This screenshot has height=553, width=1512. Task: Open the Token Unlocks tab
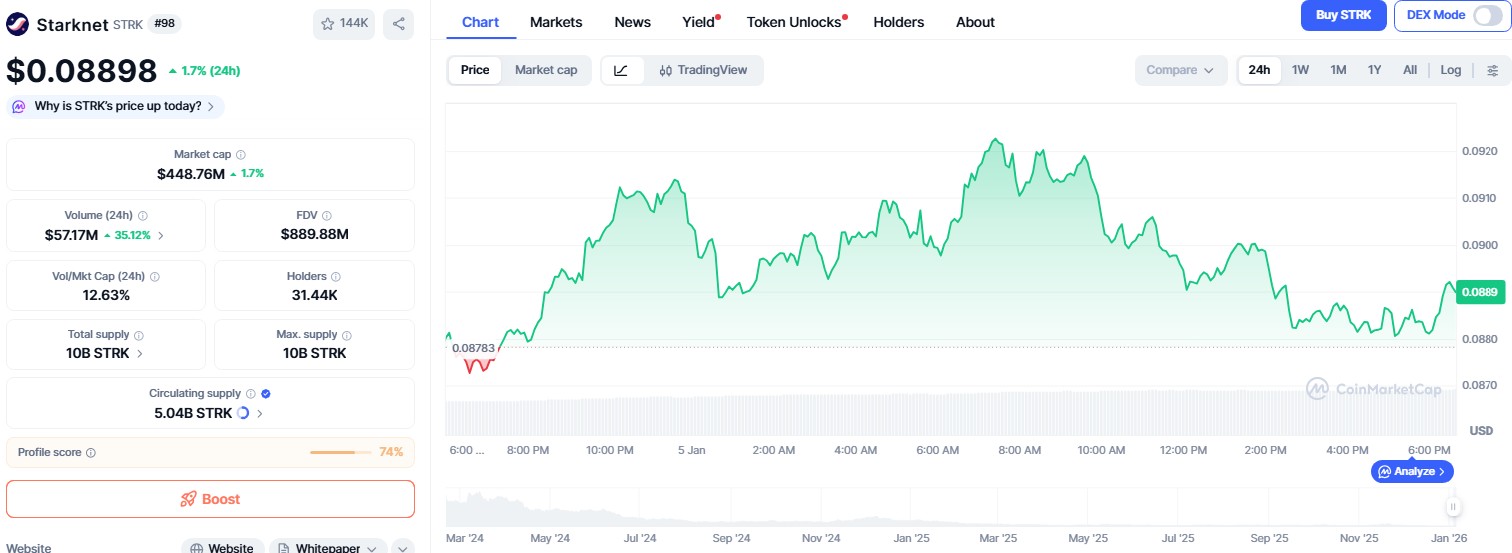(796, 22)
